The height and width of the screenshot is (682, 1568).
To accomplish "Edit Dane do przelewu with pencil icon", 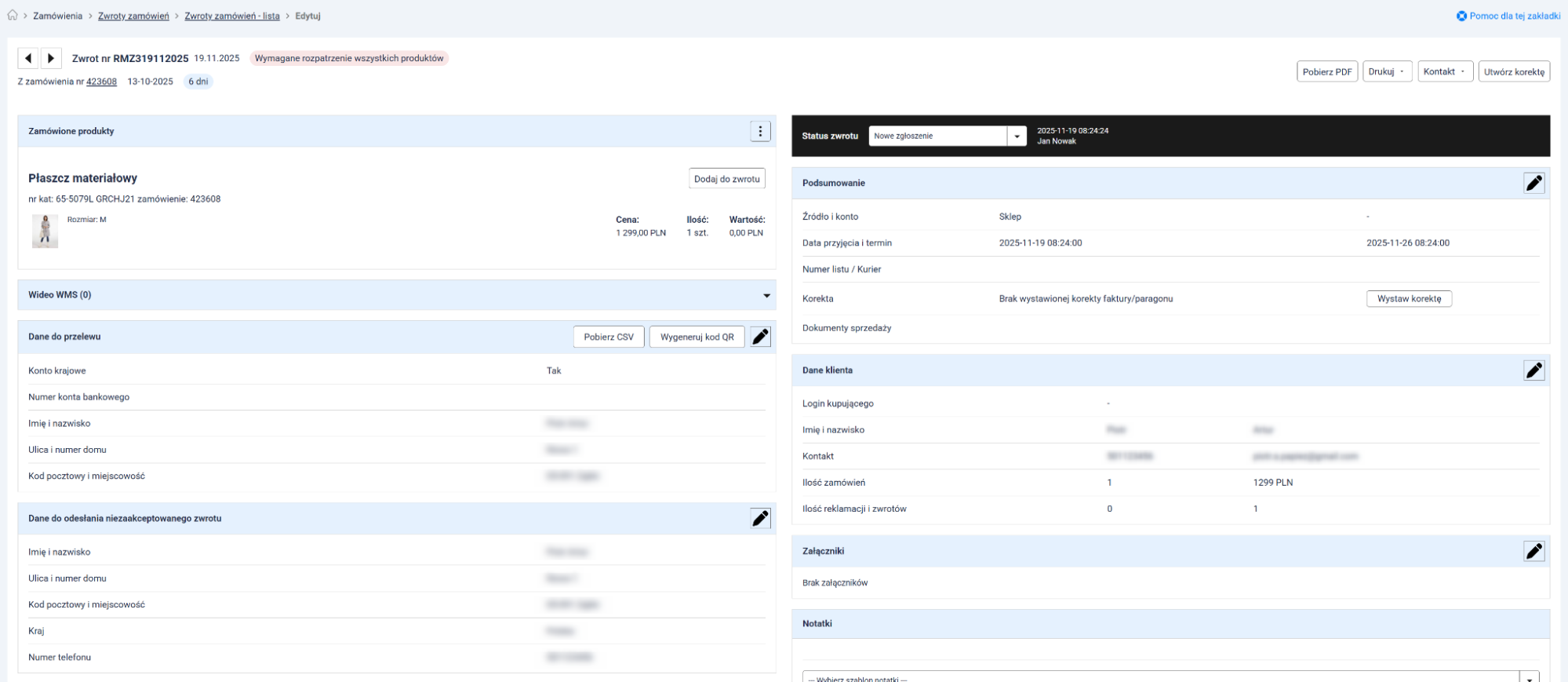I will 760,337.
